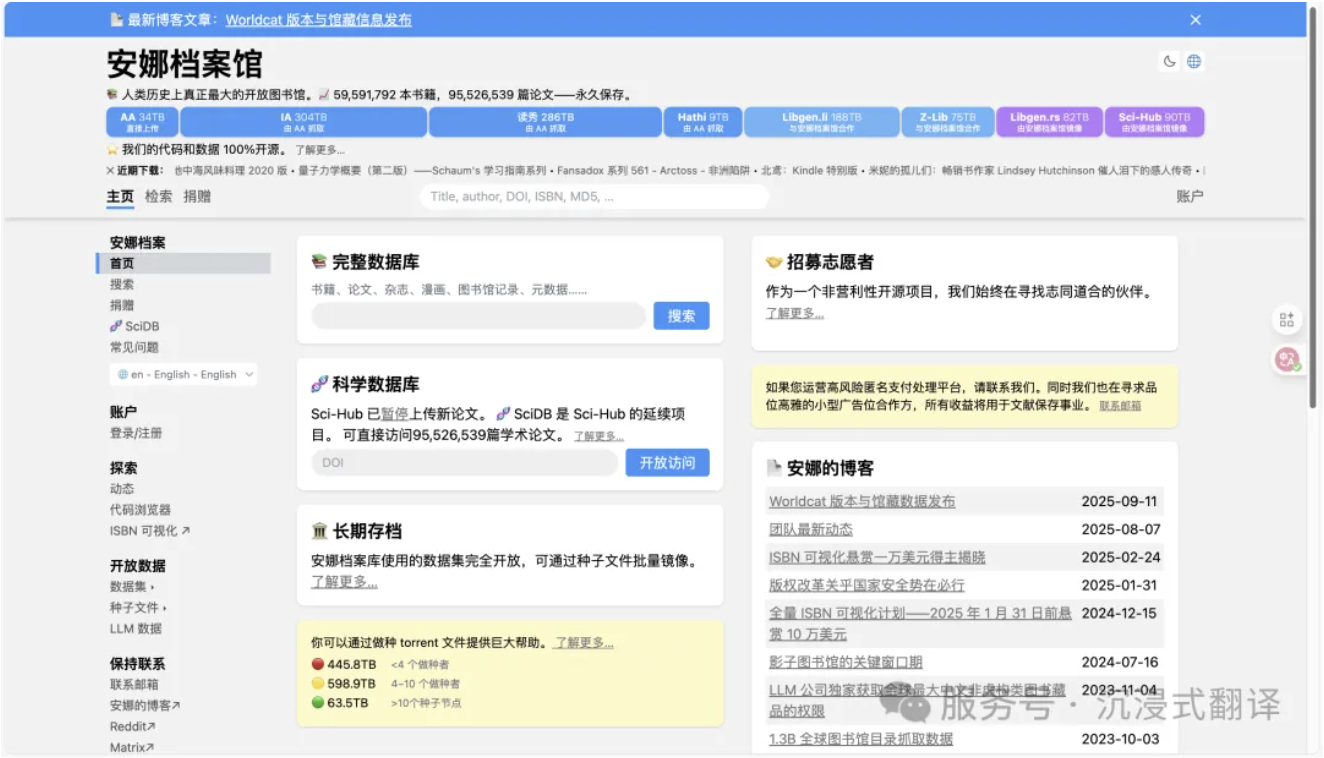Open the 捐赠 tab in the header

197,197
